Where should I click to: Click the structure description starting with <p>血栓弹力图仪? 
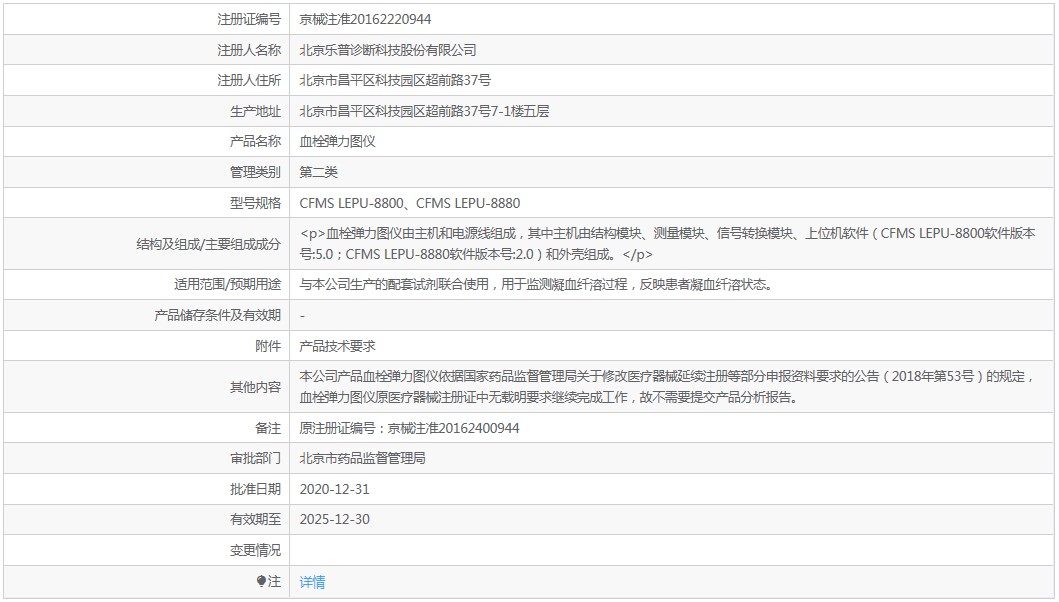pos(667,244)
